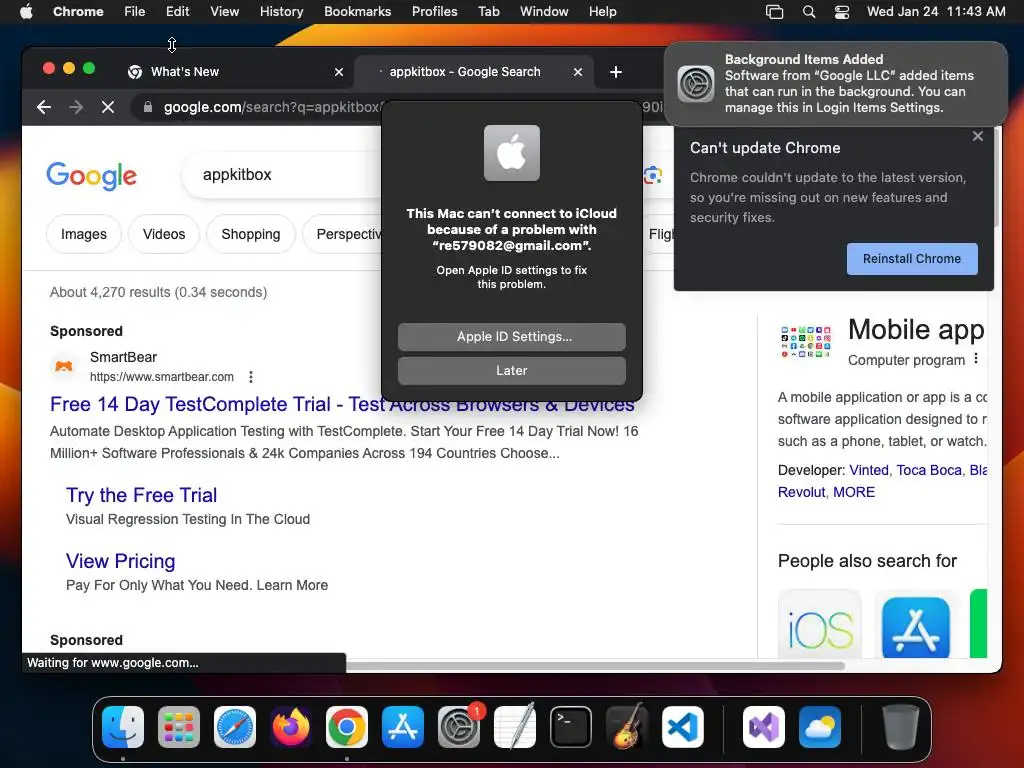Open GarageBand from the Dock
The image size is (1024, 768).
627,727
